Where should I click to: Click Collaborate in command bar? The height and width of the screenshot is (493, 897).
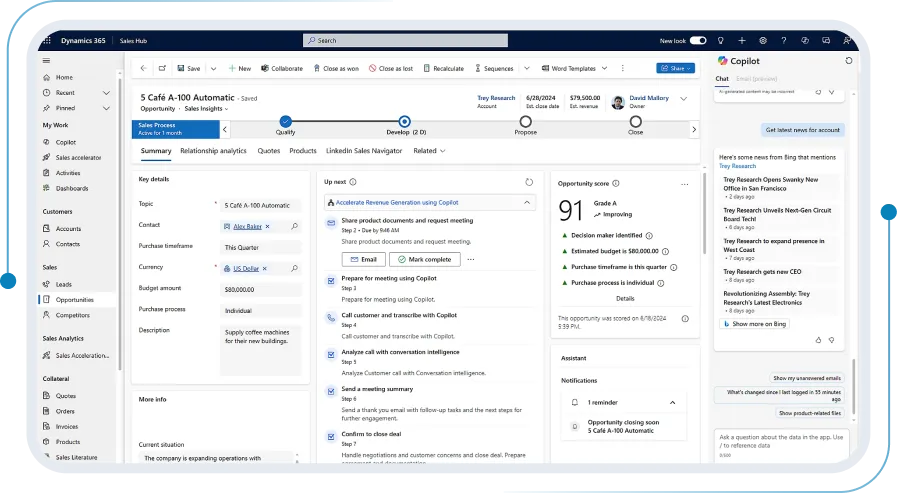pyautogui.click(x=282, y=68)
